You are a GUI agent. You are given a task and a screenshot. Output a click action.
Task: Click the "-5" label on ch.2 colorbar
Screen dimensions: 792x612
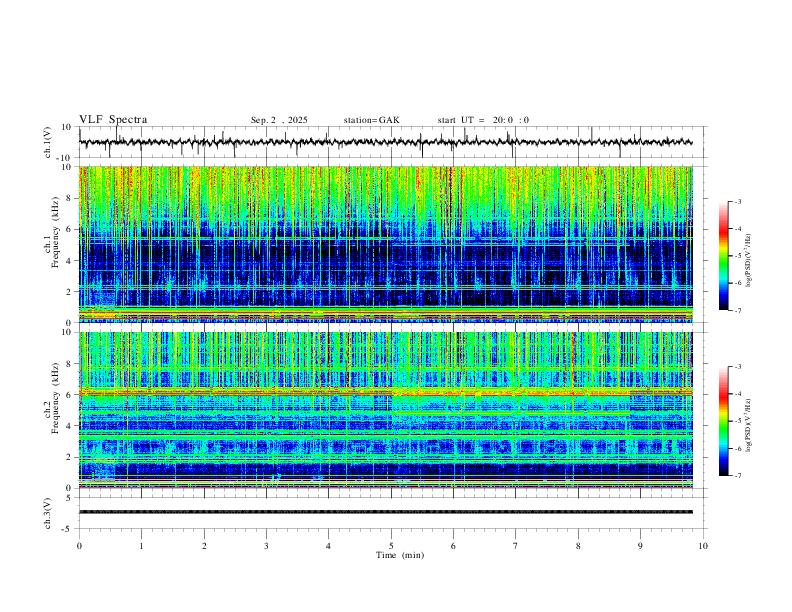(737, 421)
